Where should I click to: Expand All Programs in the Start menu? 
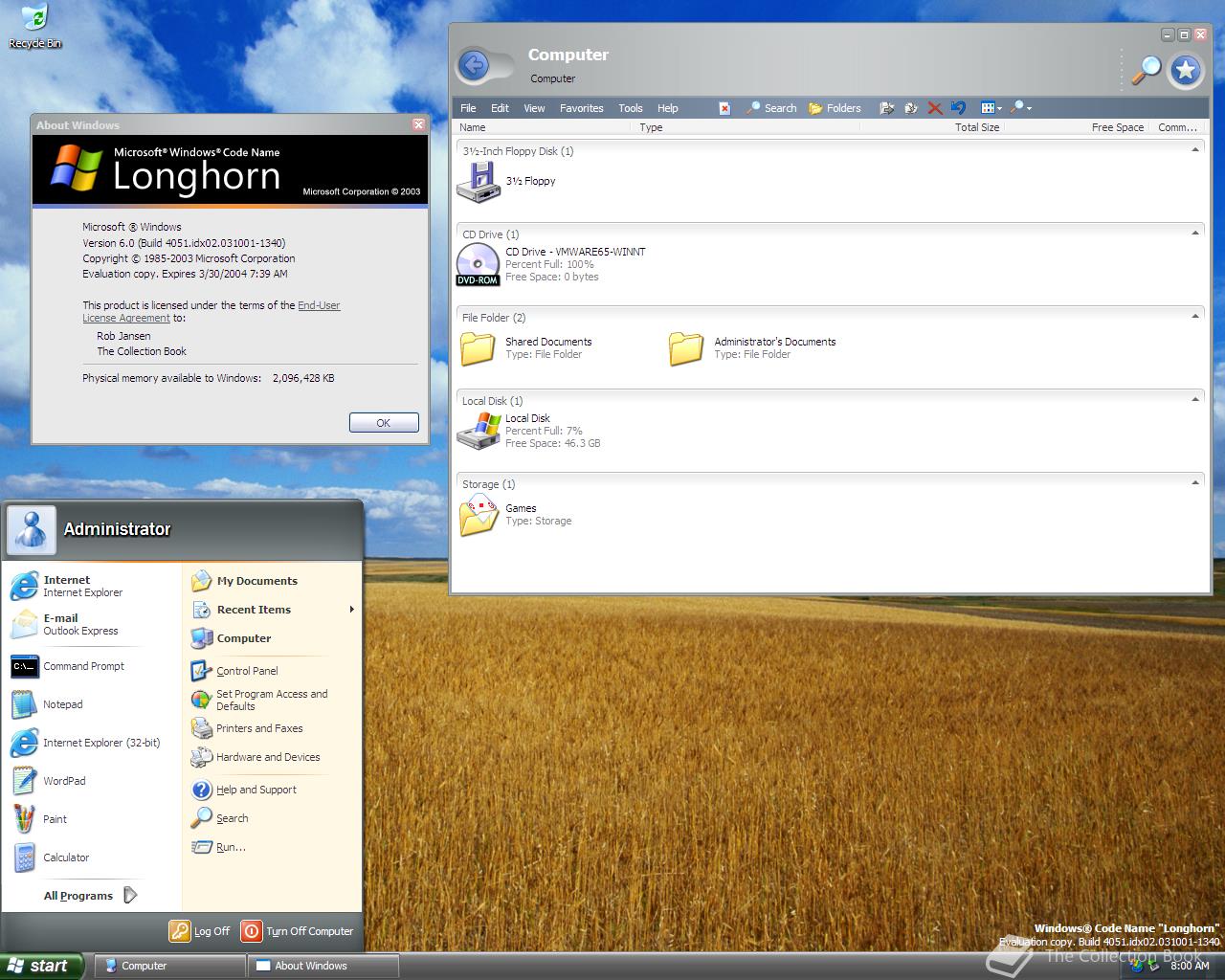pyautogui.click(x=91, y=896)
